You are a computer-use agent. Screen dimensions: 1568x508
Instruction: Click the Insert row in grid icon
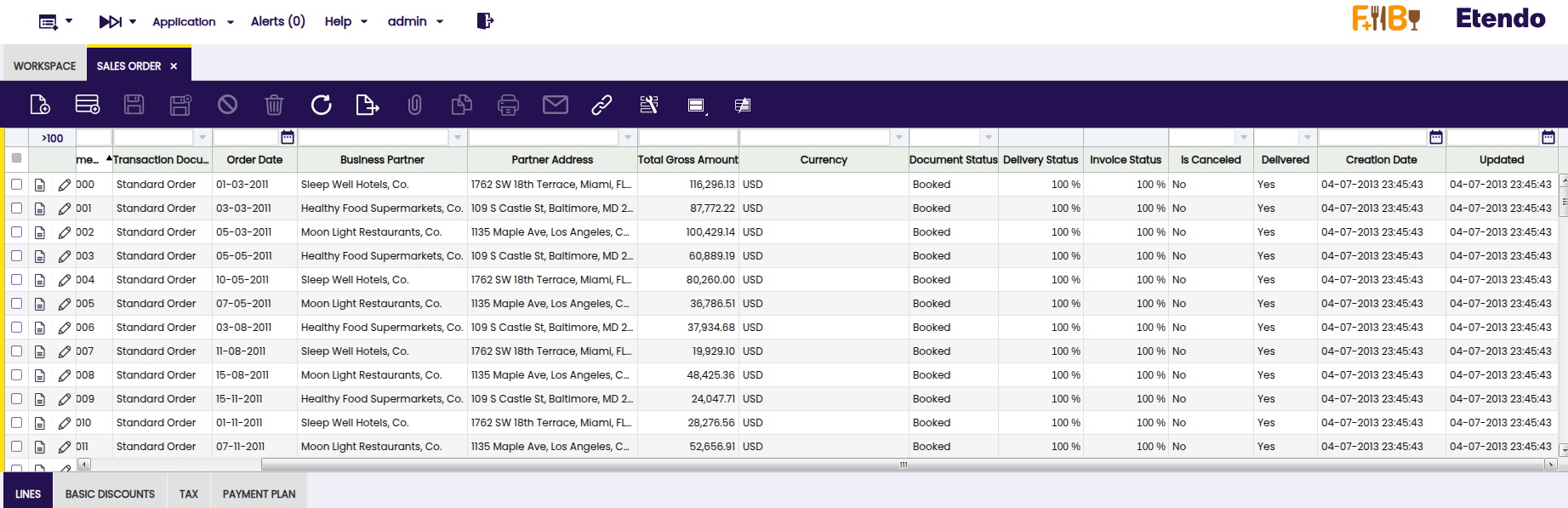pos(88,105)
